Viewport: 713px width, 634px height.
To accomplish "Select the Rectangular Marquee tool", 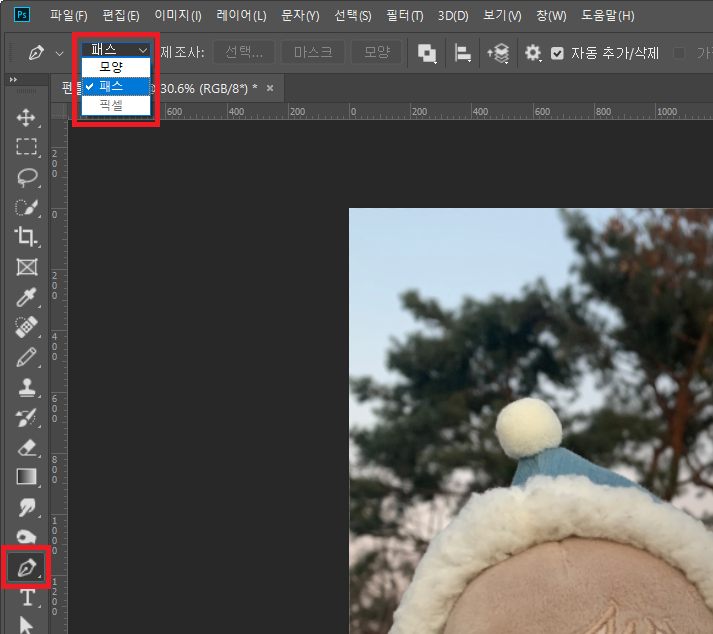I will pos(26,147).
